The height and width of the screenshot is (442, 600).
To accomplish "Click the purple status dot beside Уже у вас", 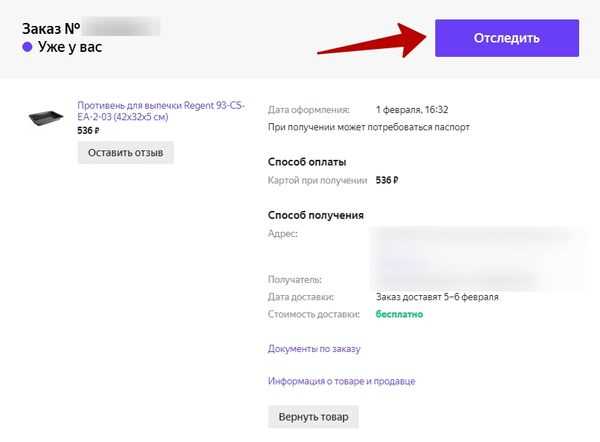I will (27, 47).
